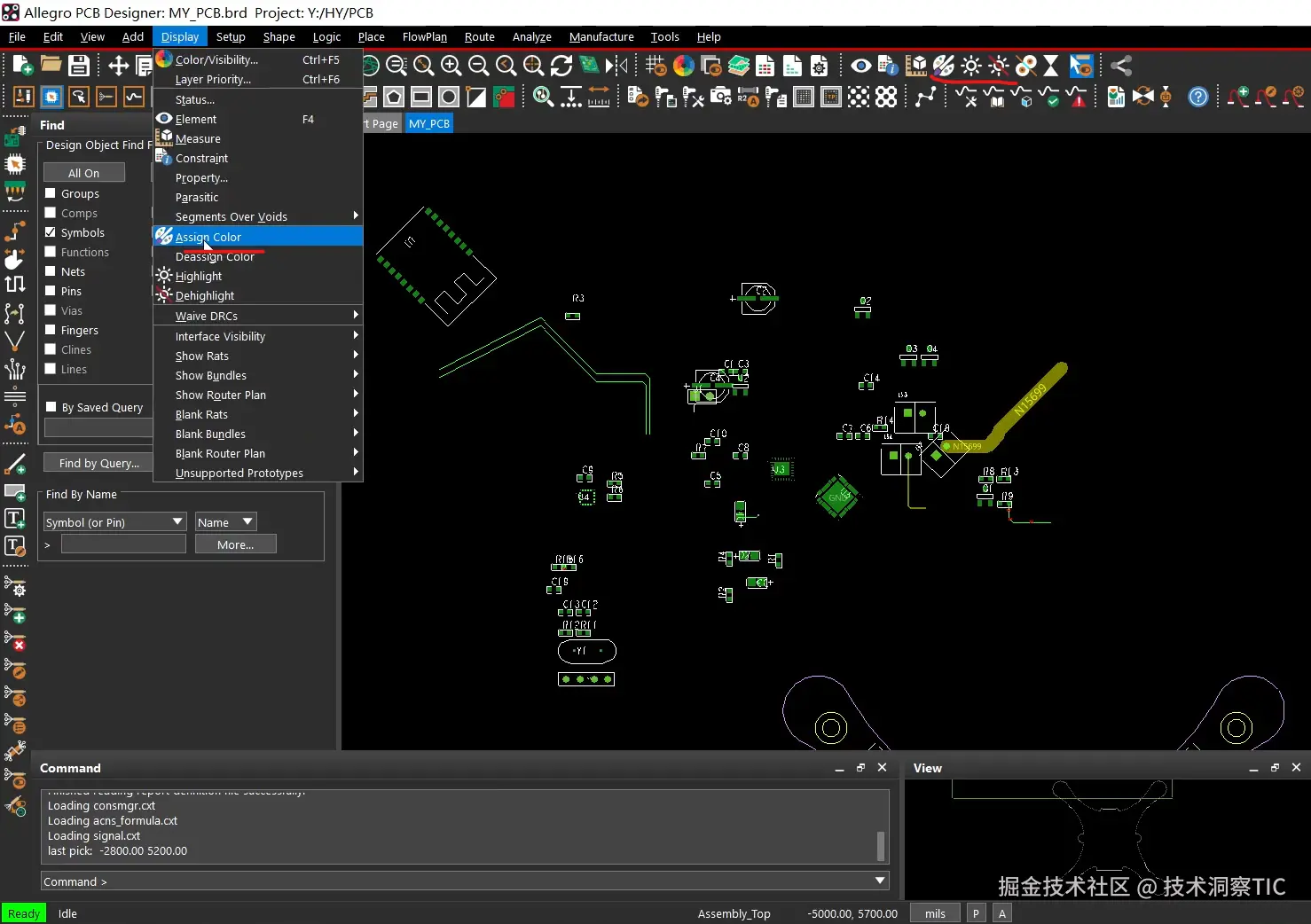Click the Command input line
The image size is (1311, 924).
[465, 881]
